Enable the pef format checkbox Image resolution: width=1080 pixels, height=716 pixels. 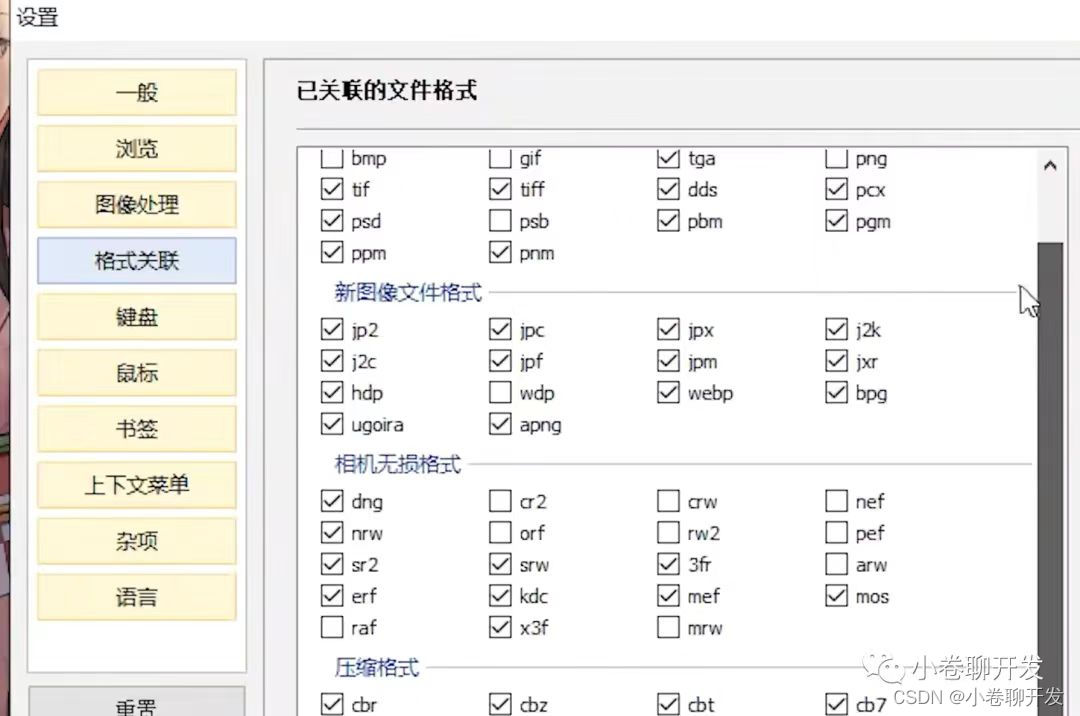click(x=836, y=533)
